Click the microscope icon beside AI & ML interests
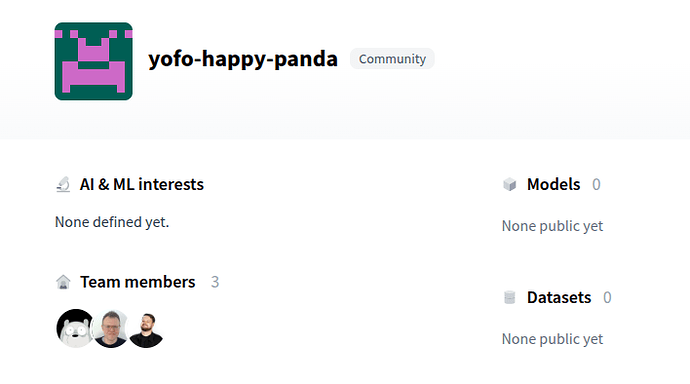Screen dimensions: 690x384 [x=63, y=184]
